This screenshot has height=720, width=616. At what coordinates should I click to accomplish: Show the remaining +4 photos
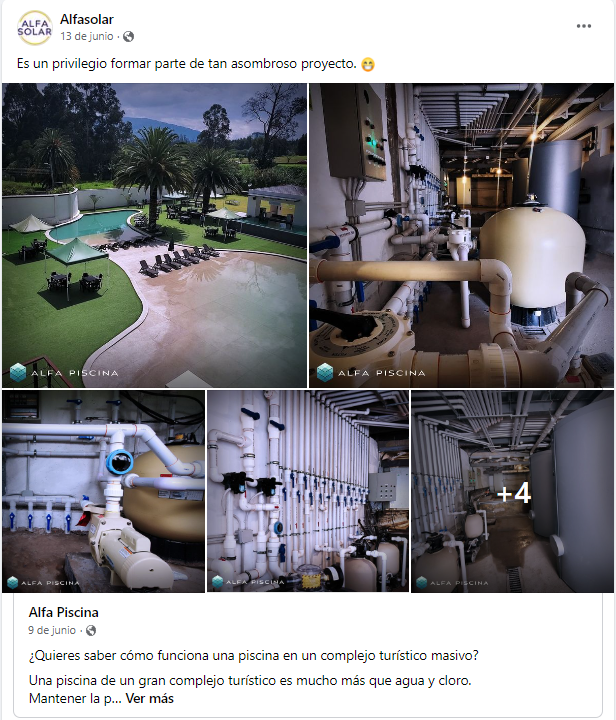(x=513, y=492)
